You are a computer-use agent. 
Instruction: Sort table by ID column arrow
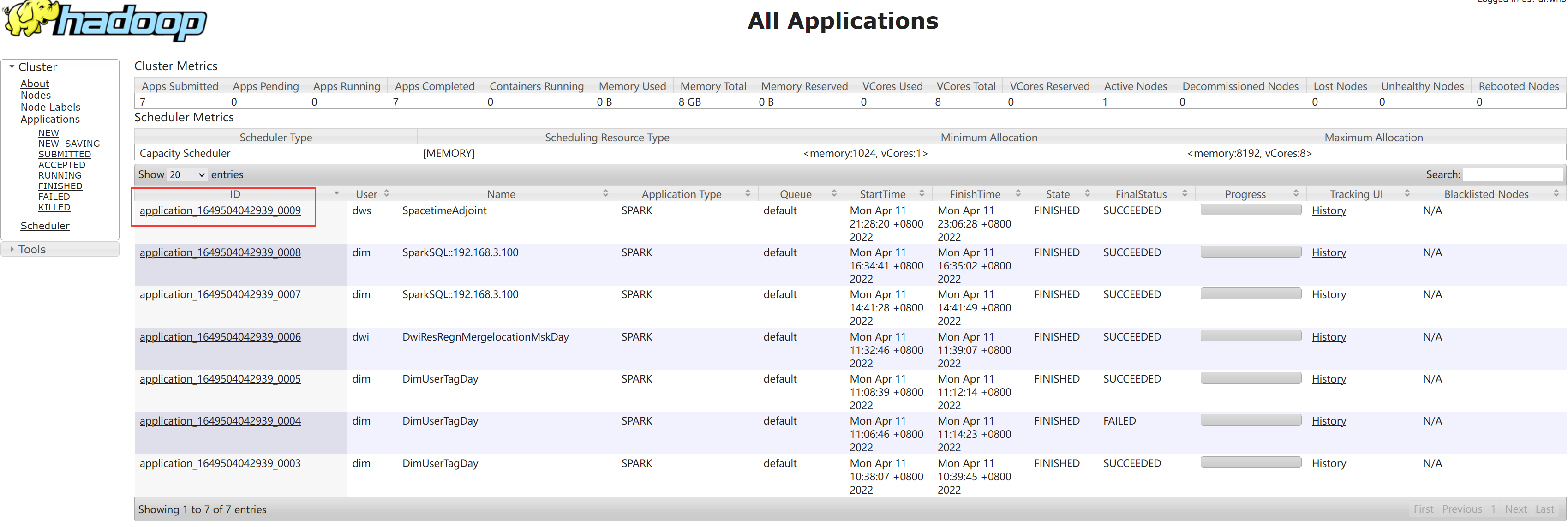336,193
